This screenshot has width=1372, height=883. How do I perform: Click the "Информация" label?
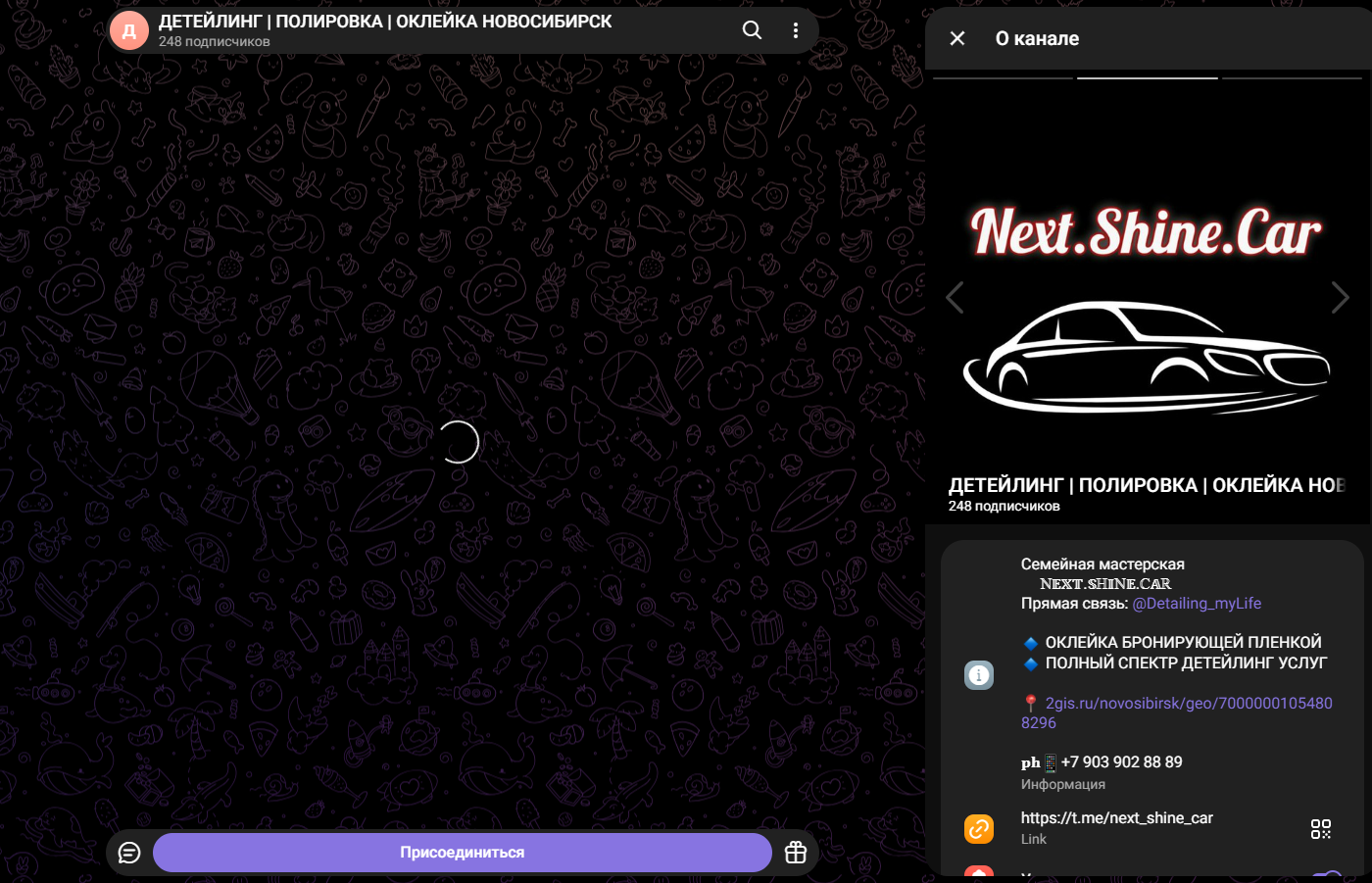[1063, 785]
